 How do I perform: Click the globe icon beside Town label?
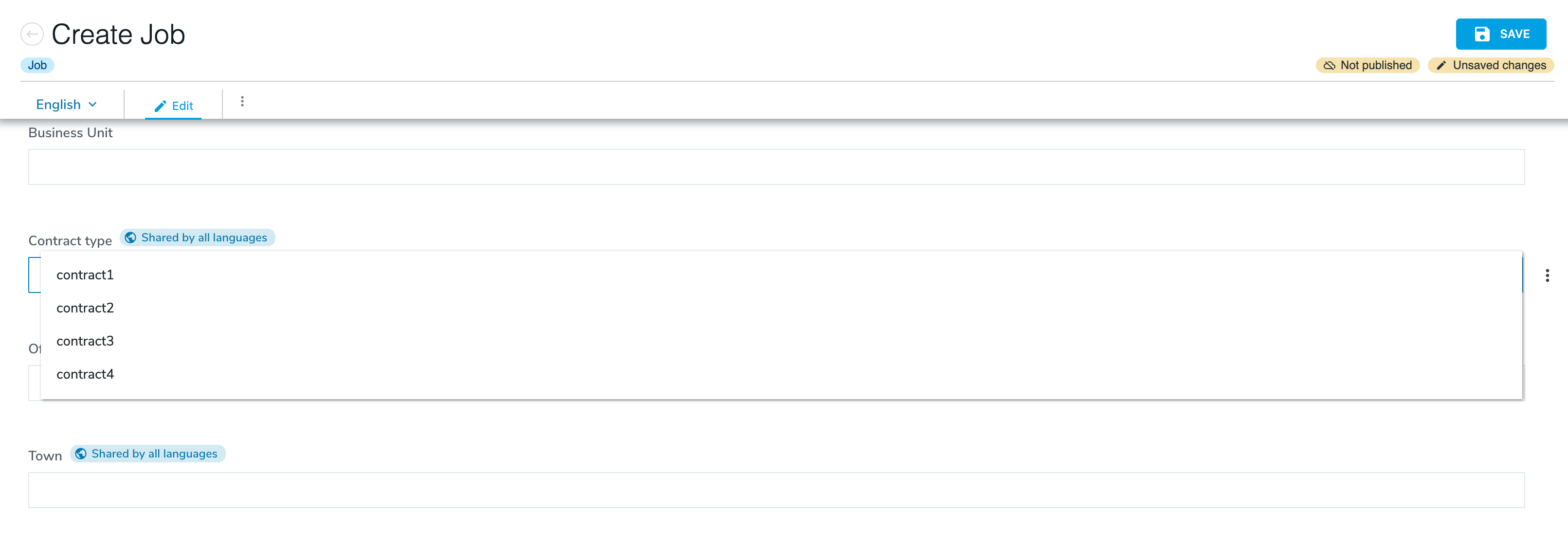(x=80, y=454)
